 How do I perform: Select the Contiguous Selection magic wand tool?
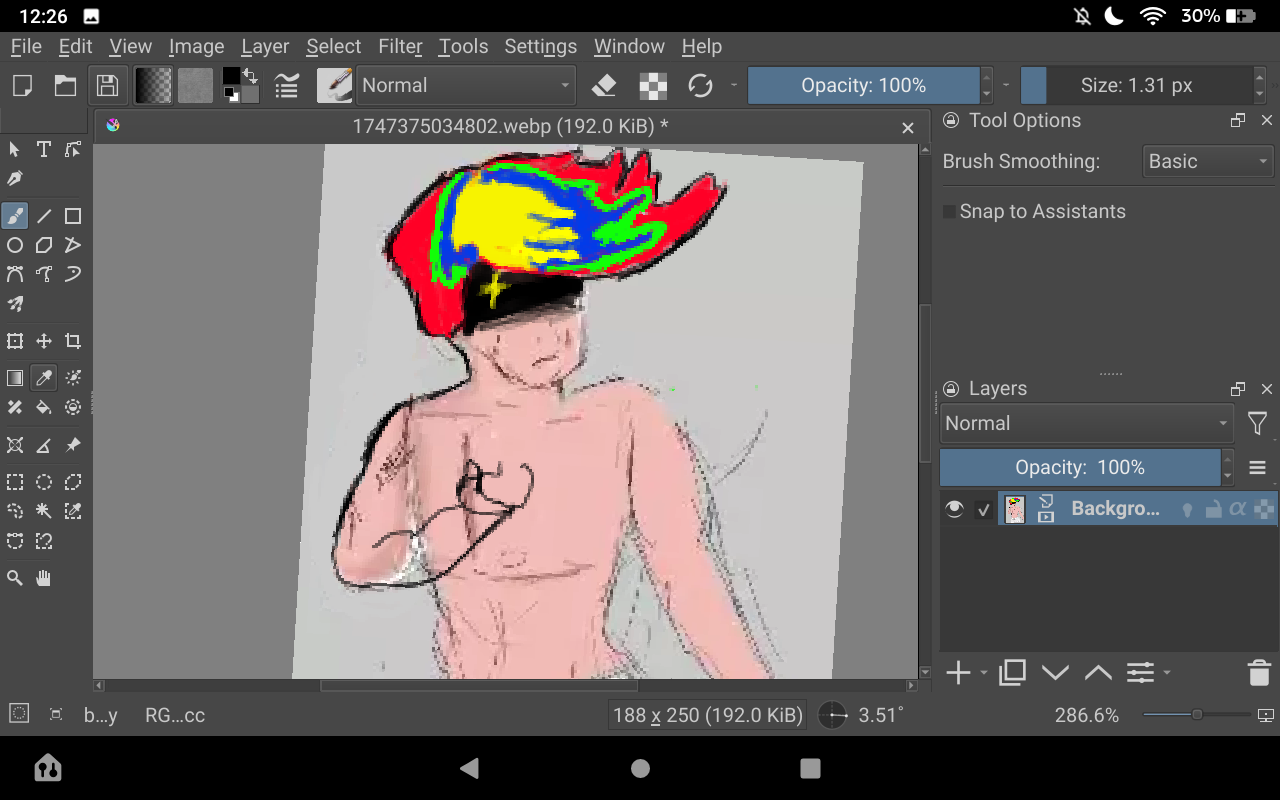[44, 511]
